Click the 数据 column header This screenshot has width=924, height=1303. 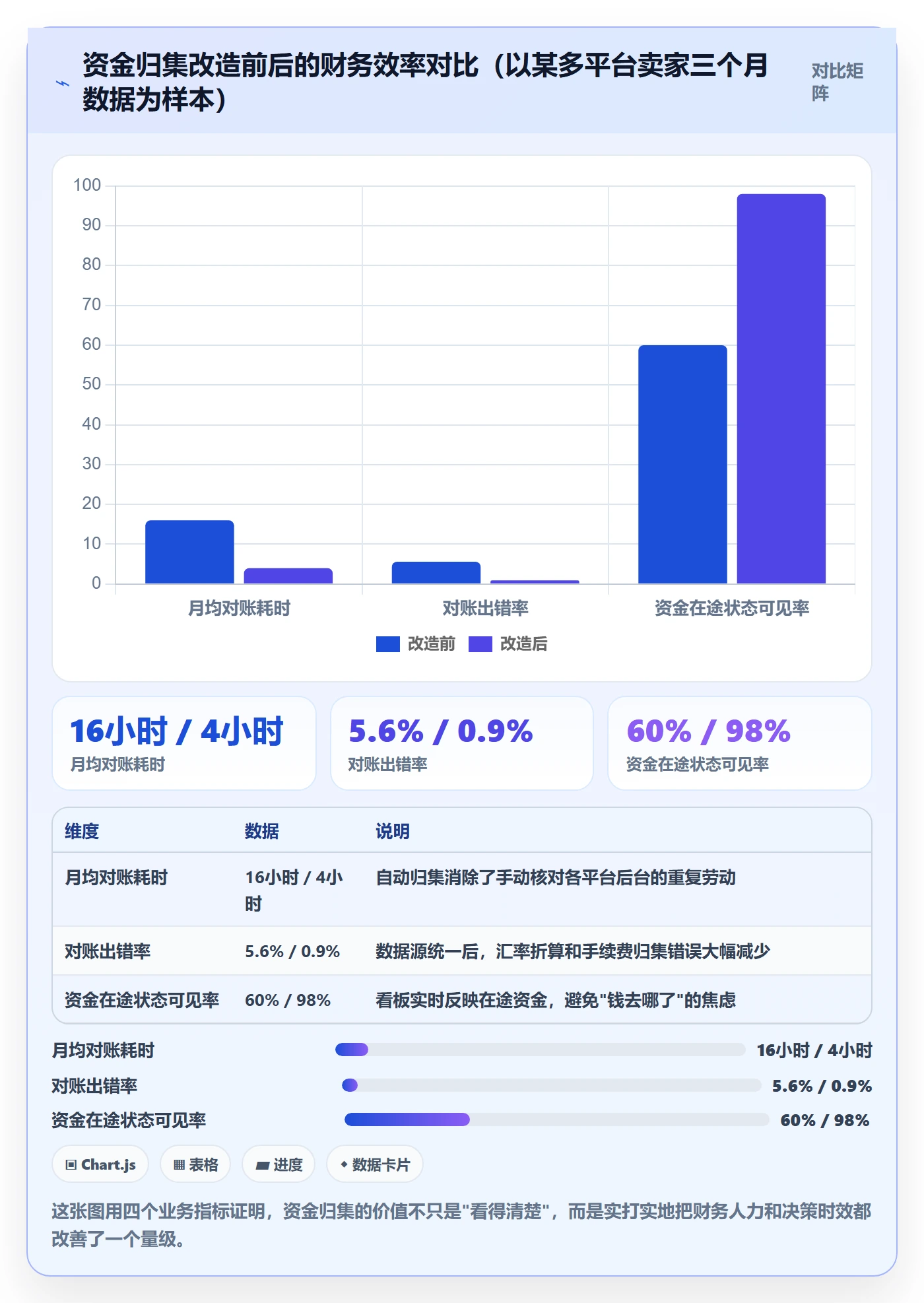coord(262,831)
